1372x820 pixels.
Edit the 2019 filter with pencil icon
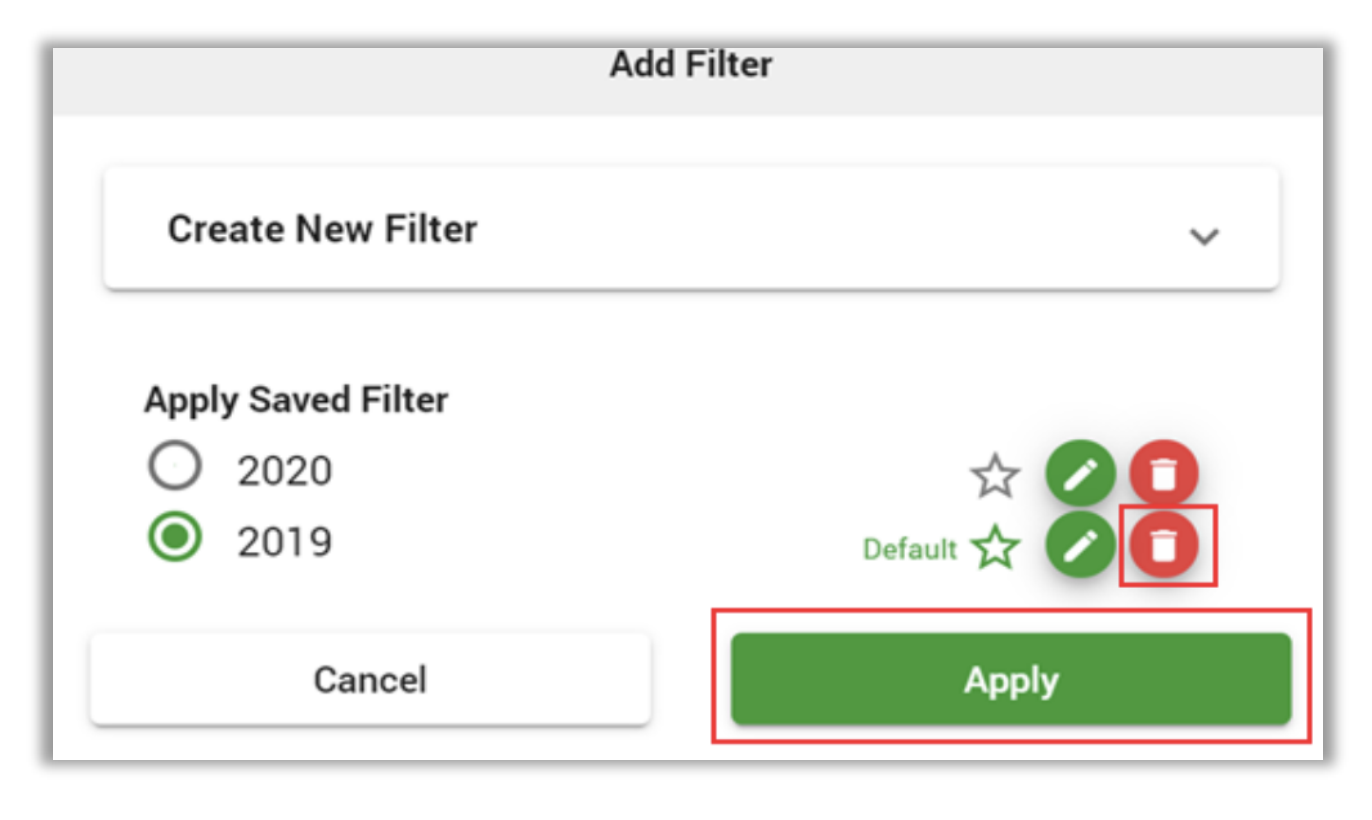click(x=1080, y=546)
